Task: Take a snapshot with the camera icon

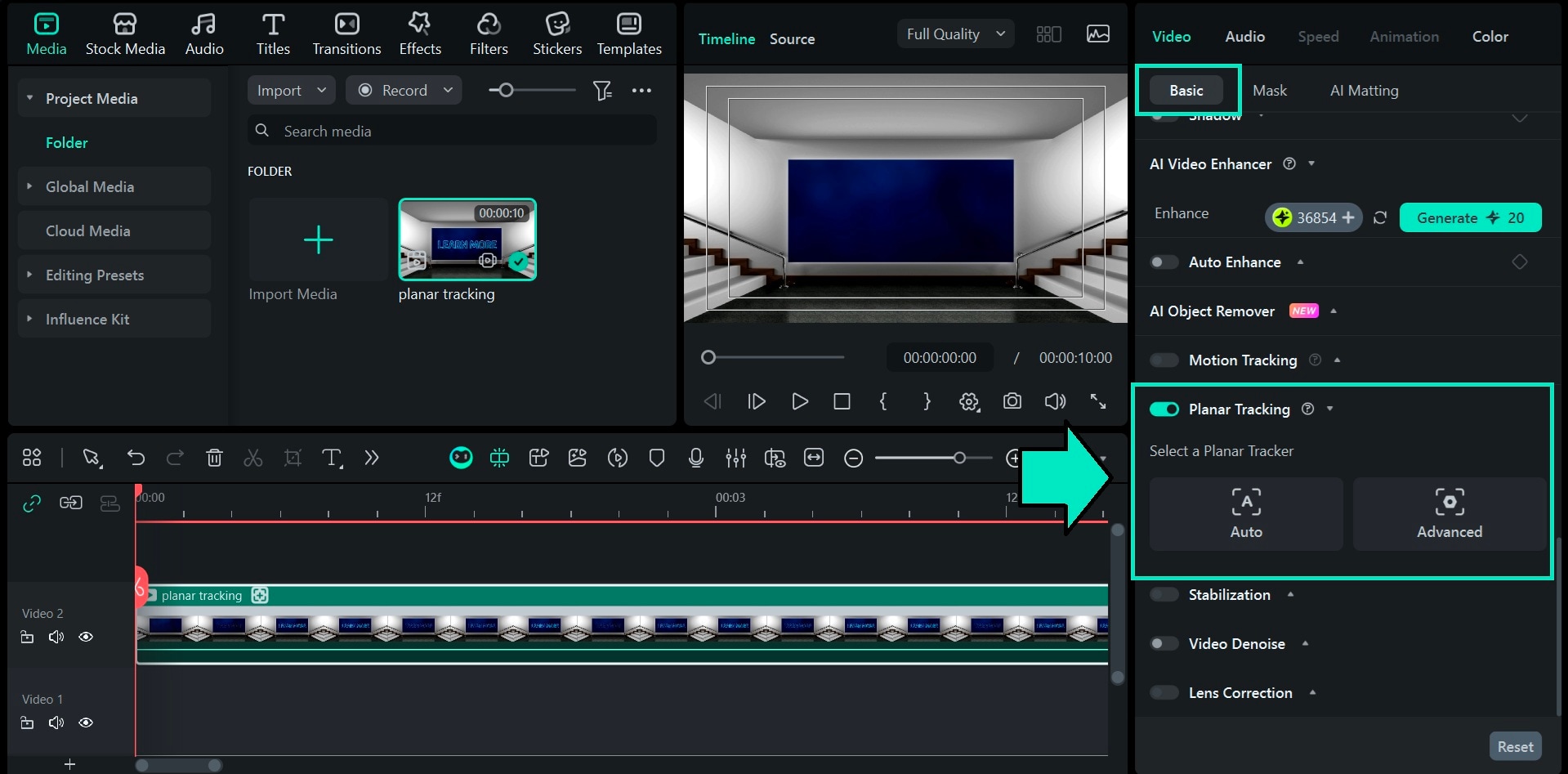Action: pyautogui.click(x=1012, y=401)
